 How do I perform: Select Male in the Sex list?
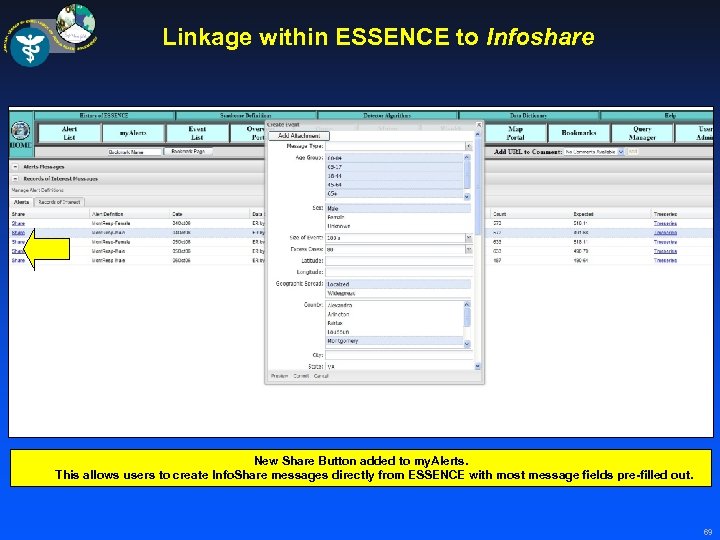(x=398, y=208)
